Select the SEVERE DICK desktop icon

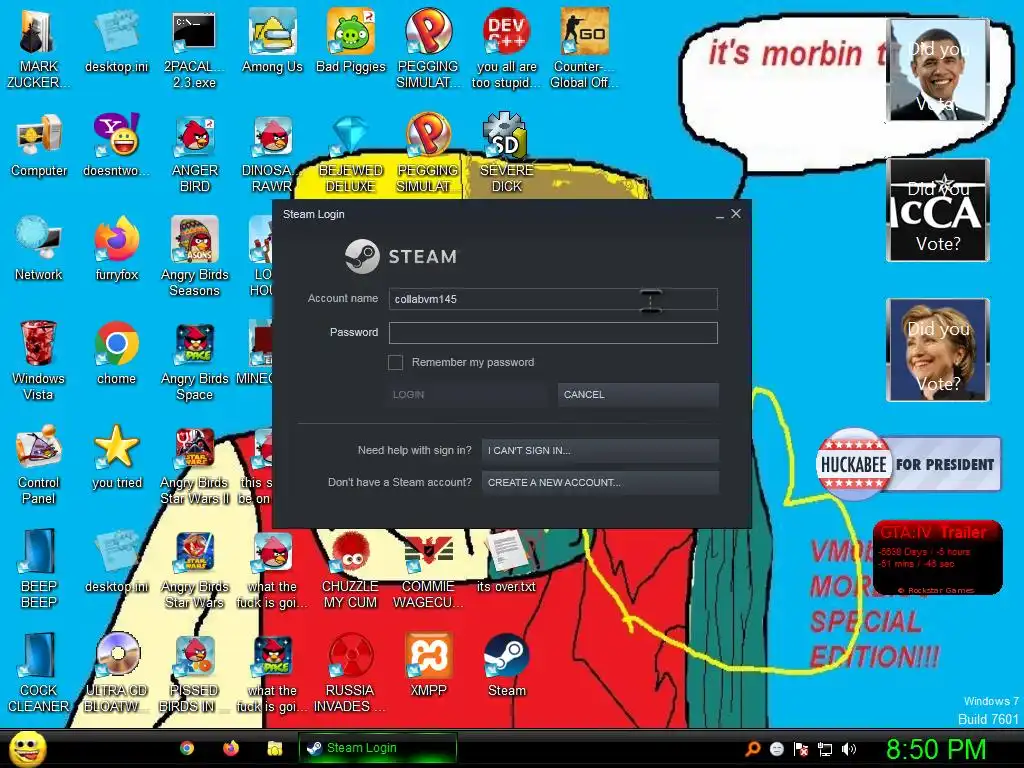(x=506, y=153)
